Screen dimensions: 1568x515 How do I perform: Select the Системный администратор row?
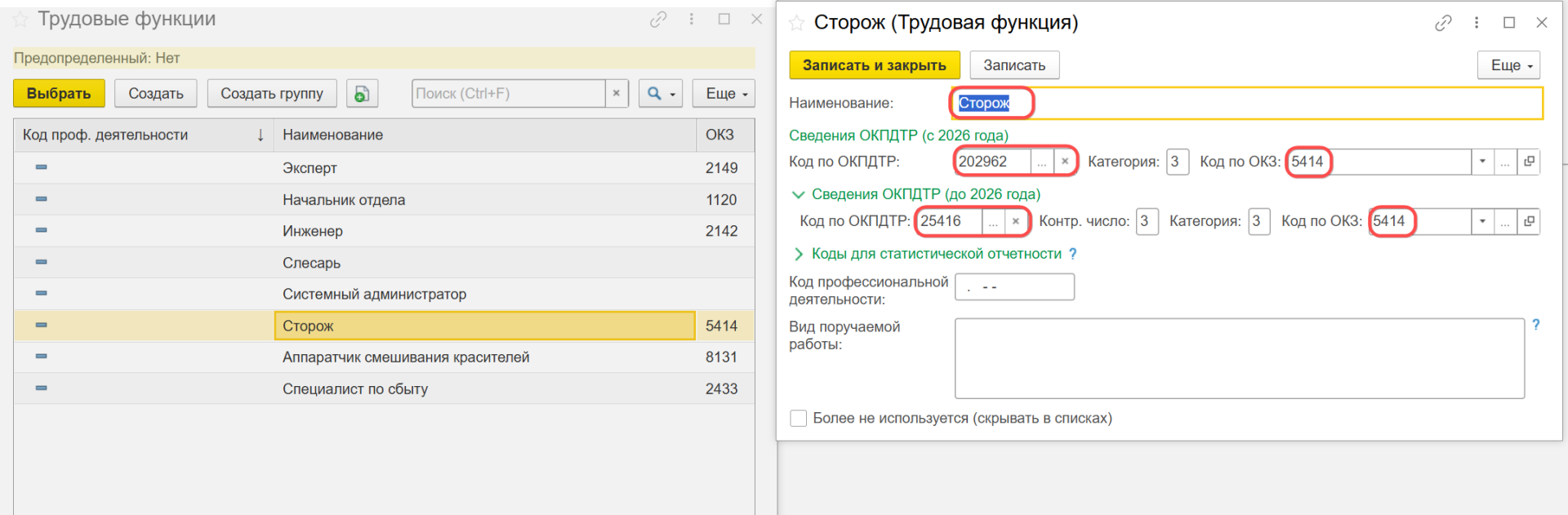[x=384, y=294]
